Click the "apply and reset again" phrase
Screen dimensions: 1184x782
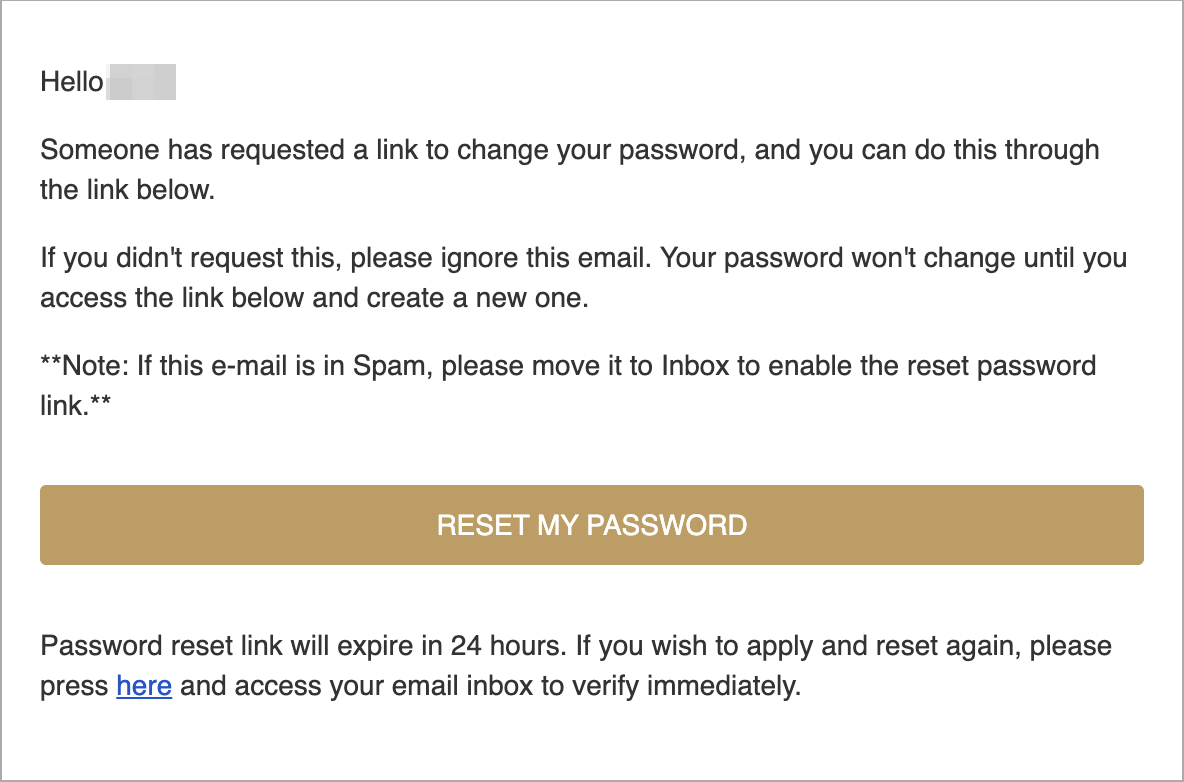883,646
